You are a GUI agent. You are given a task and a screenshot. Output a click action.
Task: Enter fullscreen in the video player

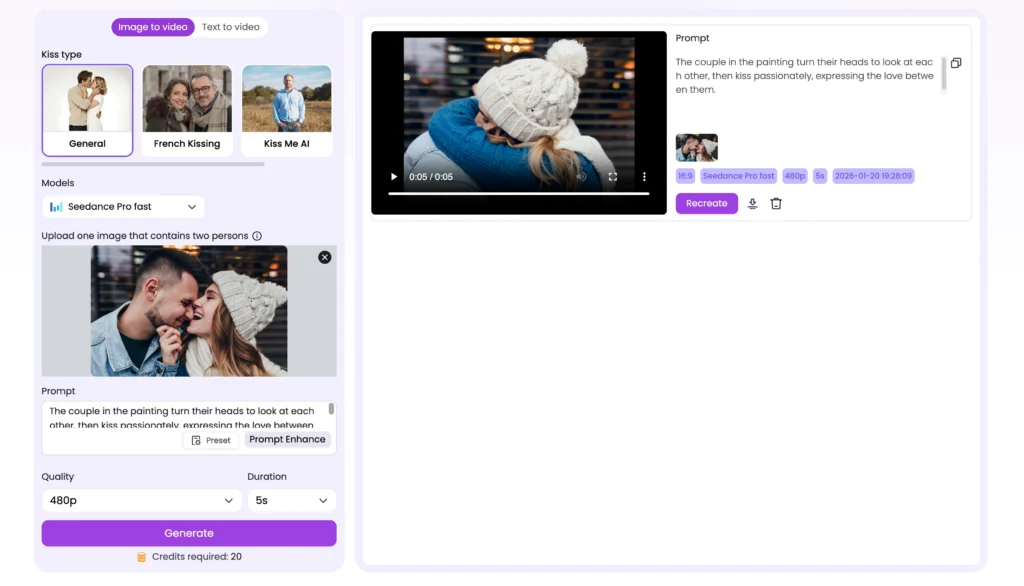(x=613, y=176)
